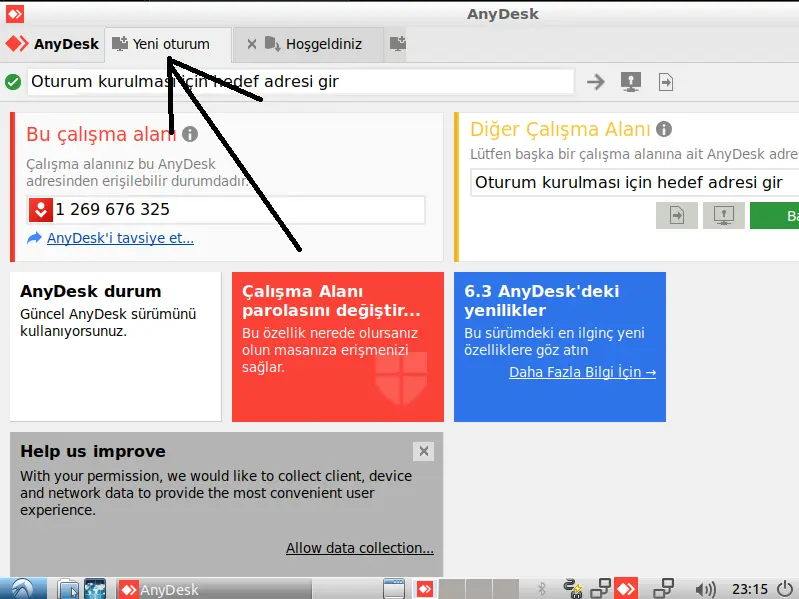The image size is (799, 599).
Task: Select the AnyDesk taskbar window button
Action: (x=214, y=590)
